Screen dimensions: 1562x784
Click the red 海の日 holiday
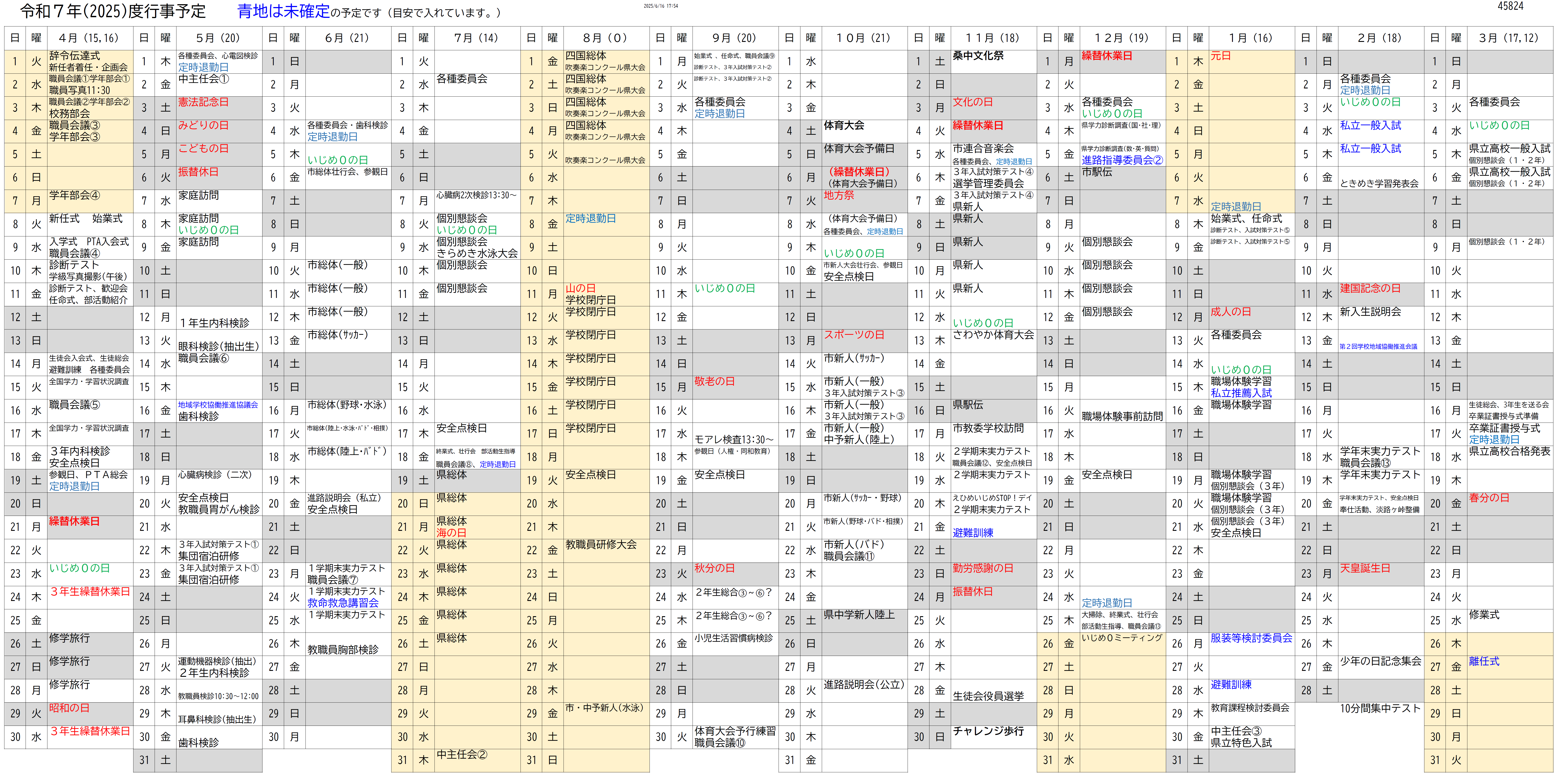452,533
